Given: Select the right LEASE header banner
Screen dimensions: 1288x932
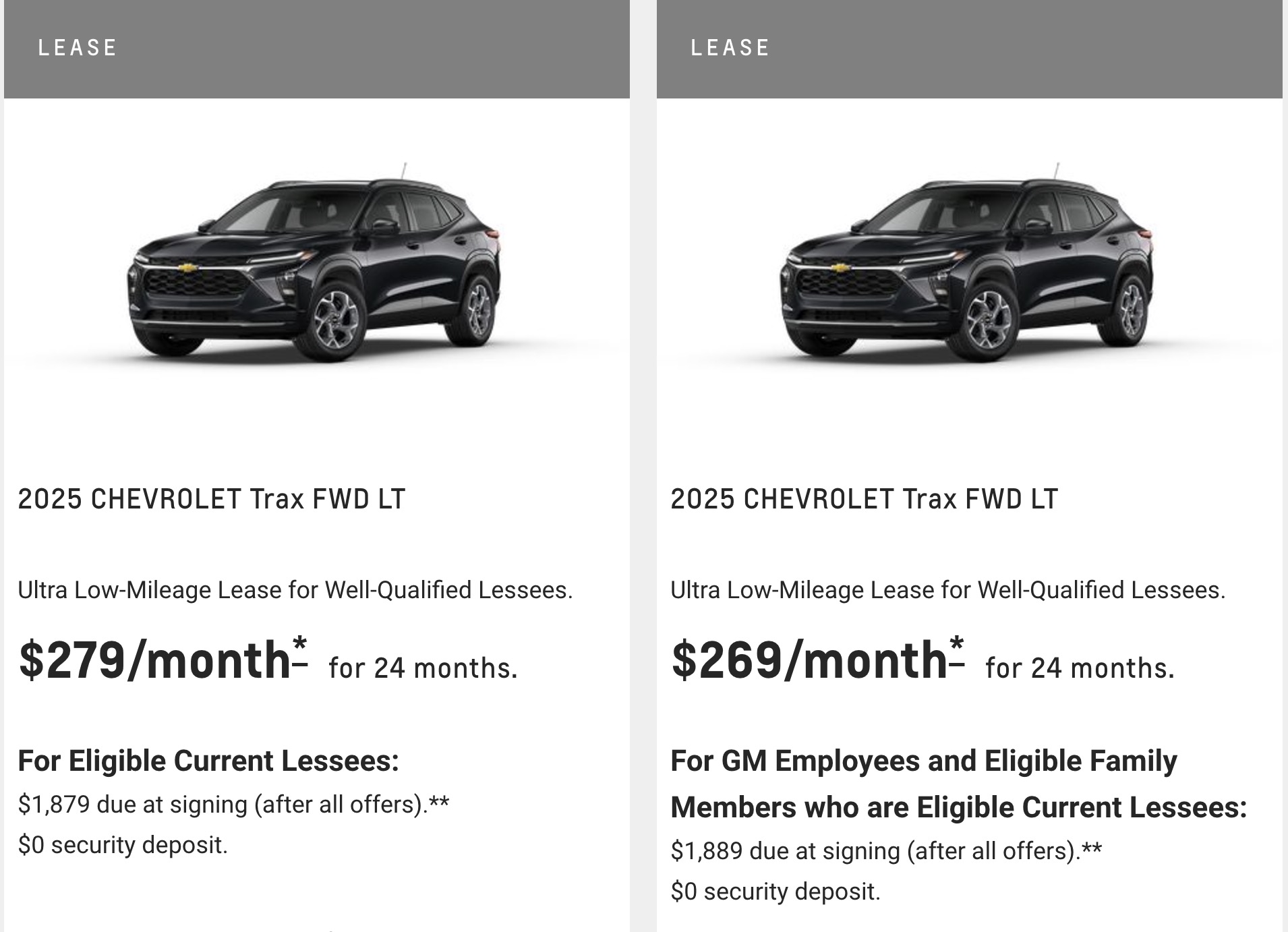Looking at the screenshot, I should click(970, 49).
